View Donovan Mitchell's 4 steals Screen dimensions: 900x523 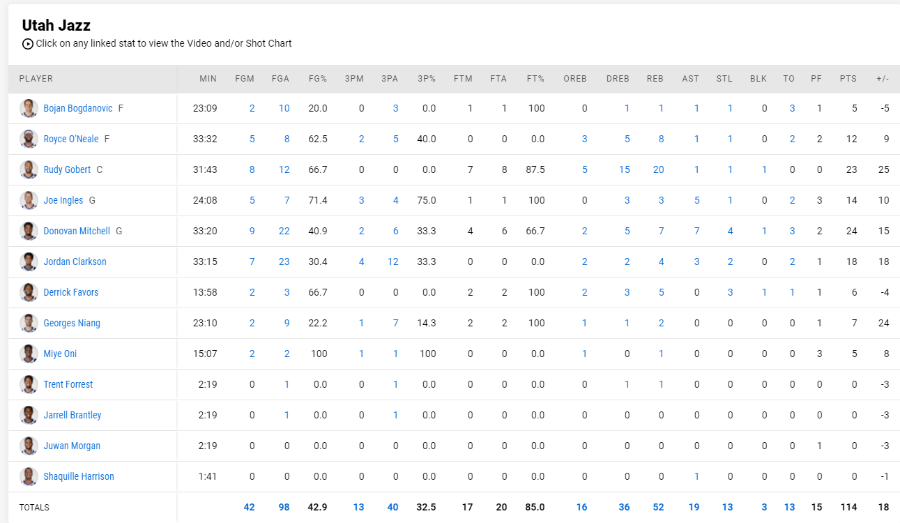[x=730, y=231]
